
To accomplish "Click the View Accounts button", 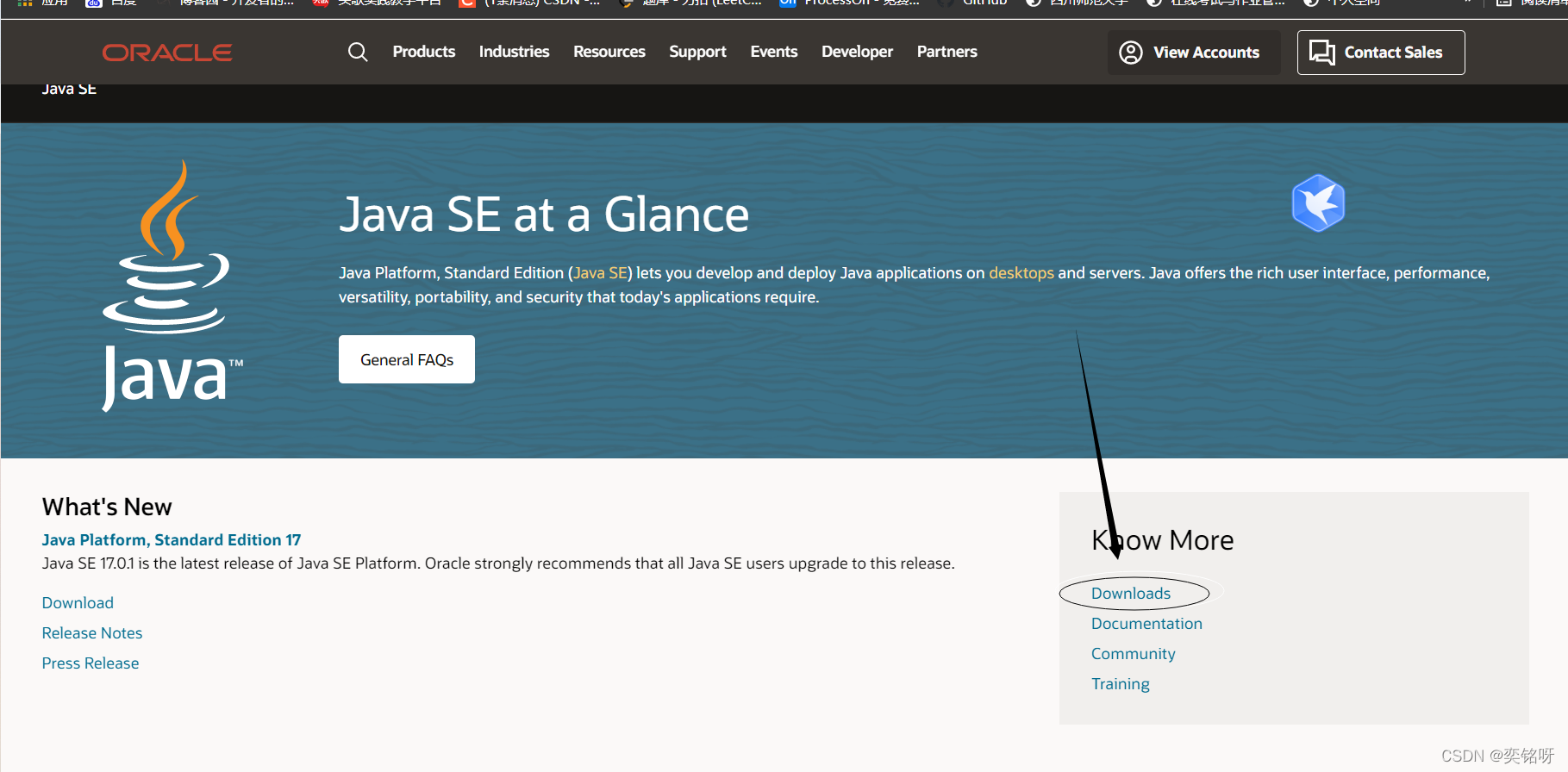I will [x=1194, y=53].
